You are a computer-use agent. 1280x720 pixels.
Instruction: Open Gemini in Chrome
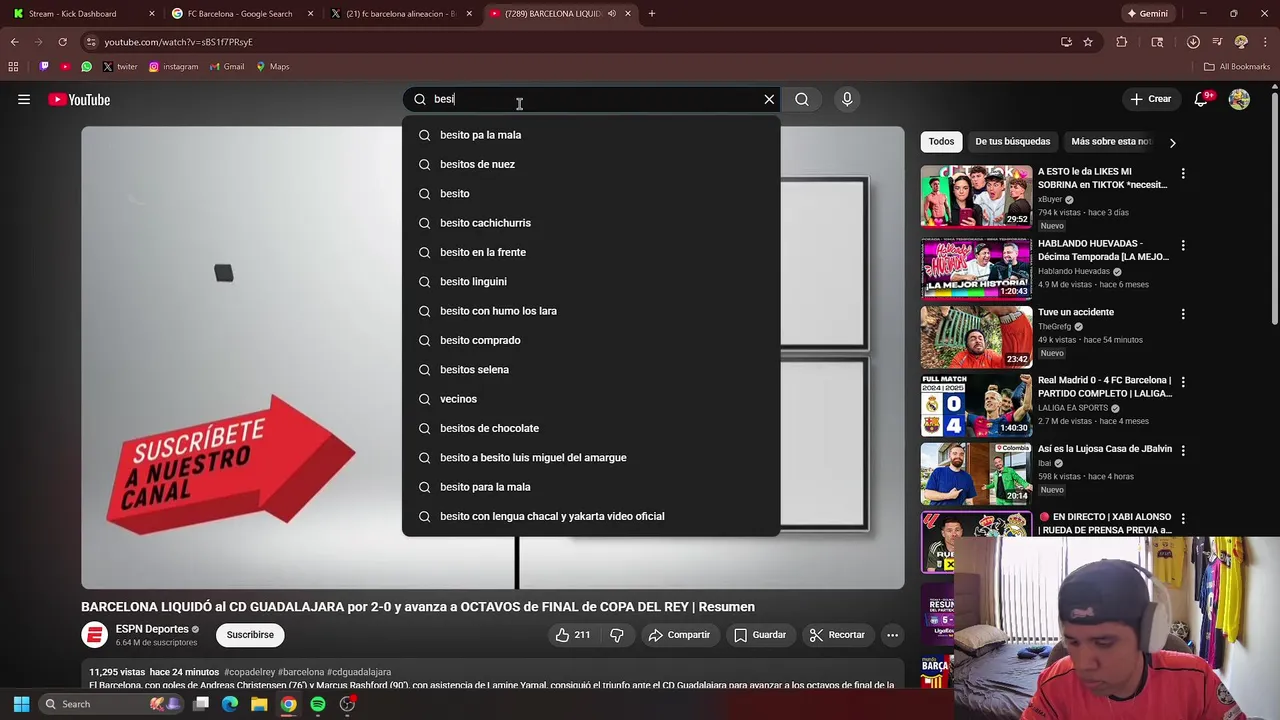(x=1147, y=14)
